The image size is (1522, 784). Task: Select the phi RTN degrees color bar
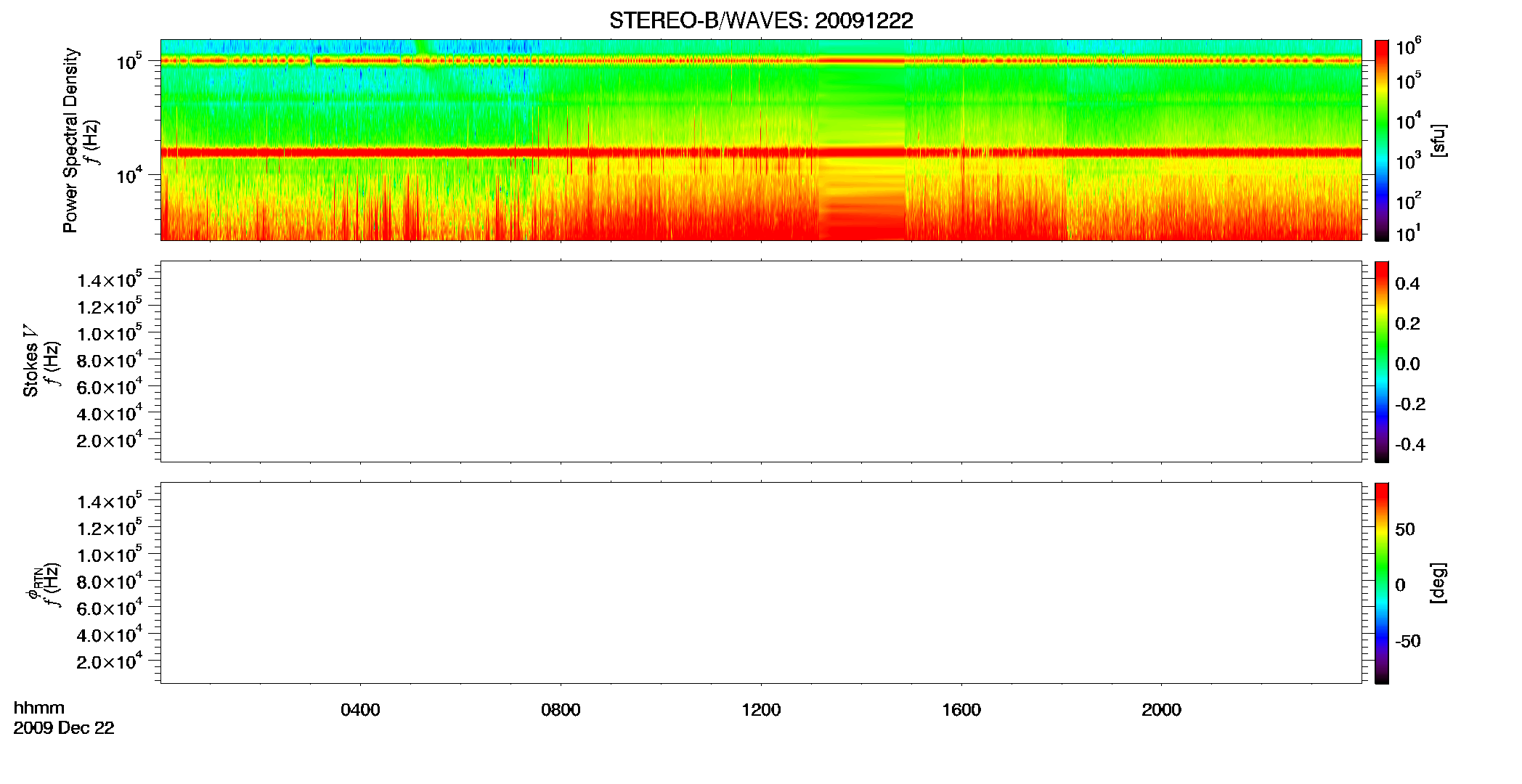coord(1382,583)
